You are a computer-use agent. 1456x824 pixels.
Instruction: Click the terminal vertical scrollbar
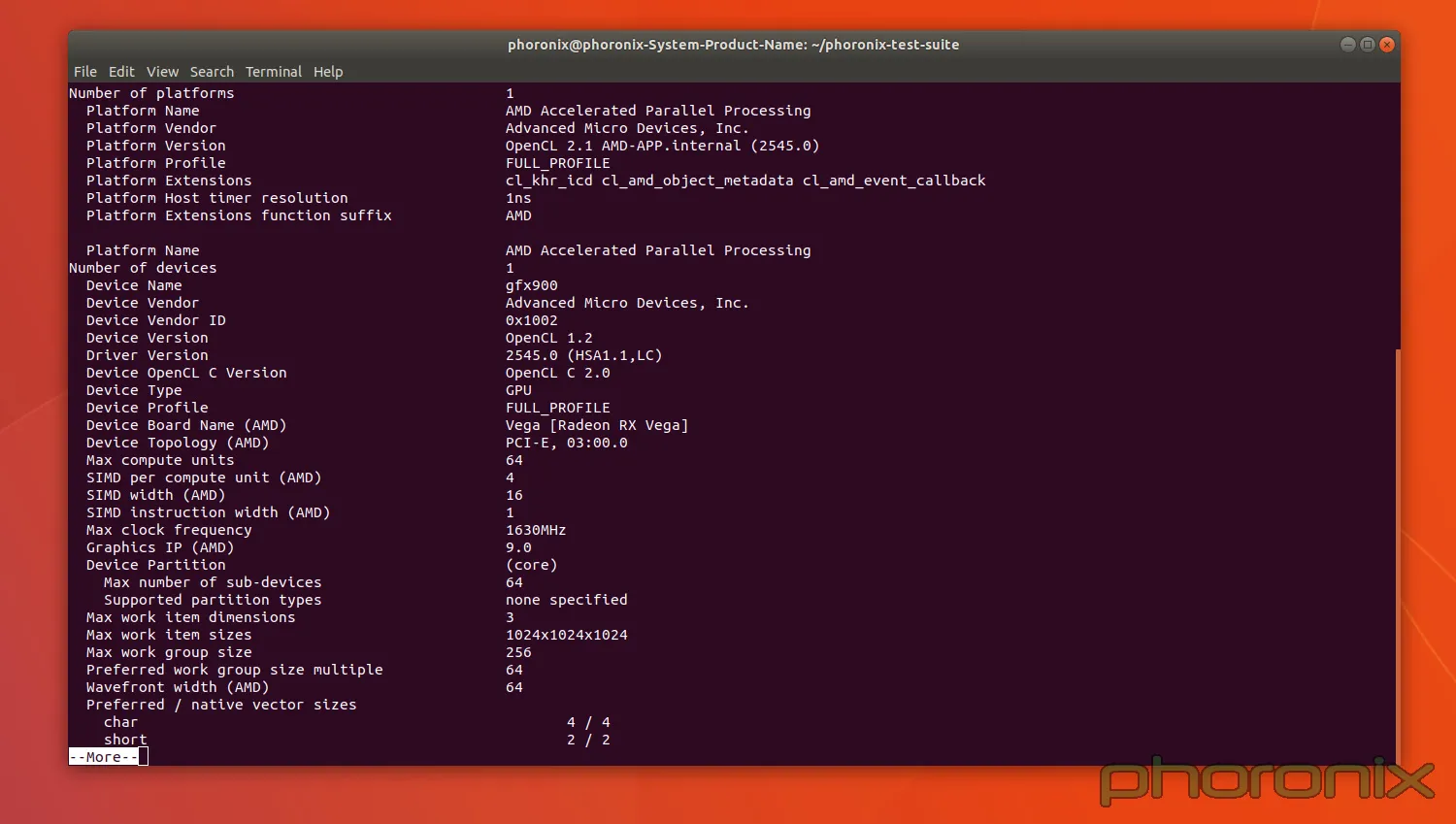point(1398,557)
